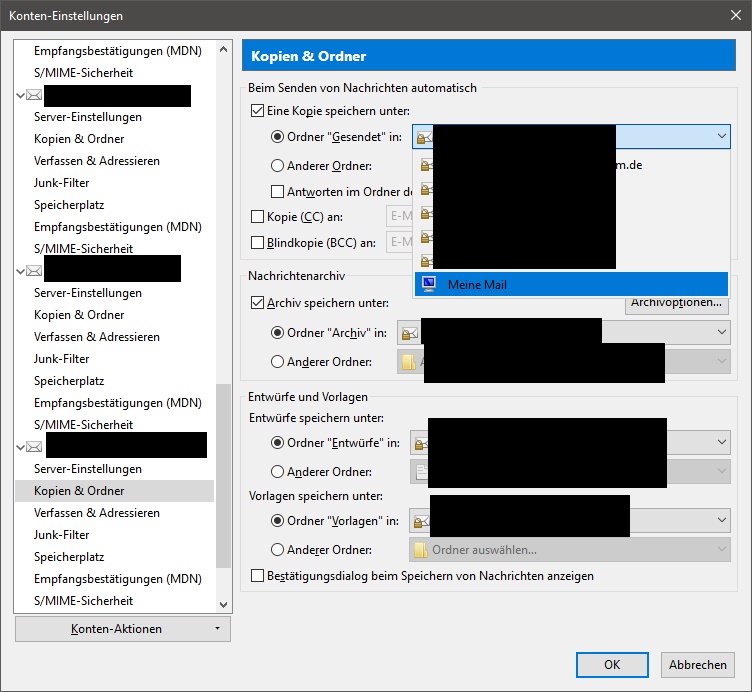
Task: Click the Meine Mail computer icon in dropdown
Action: [x=429, y=284]
